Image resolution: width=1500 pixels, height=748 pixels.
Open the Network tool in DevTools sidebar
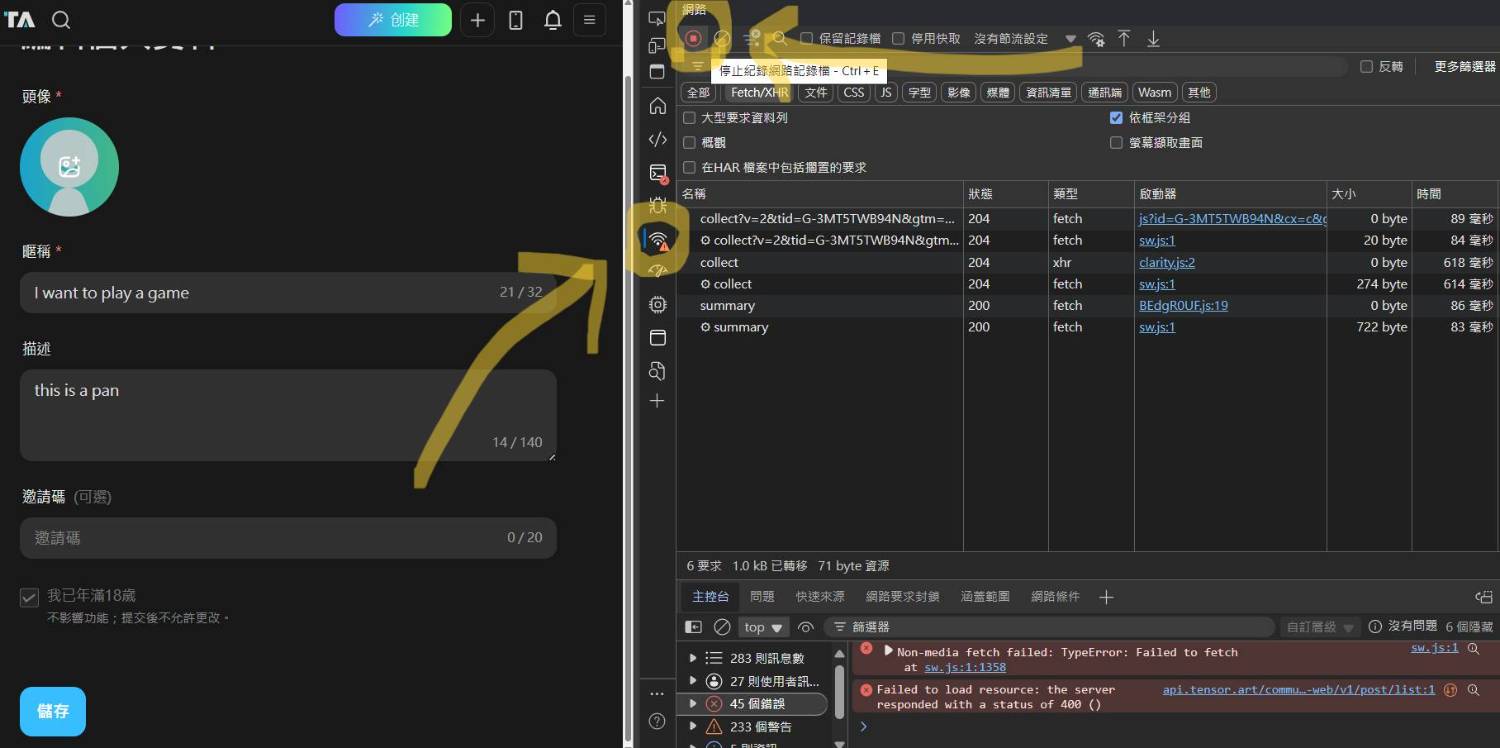(657, 240)
